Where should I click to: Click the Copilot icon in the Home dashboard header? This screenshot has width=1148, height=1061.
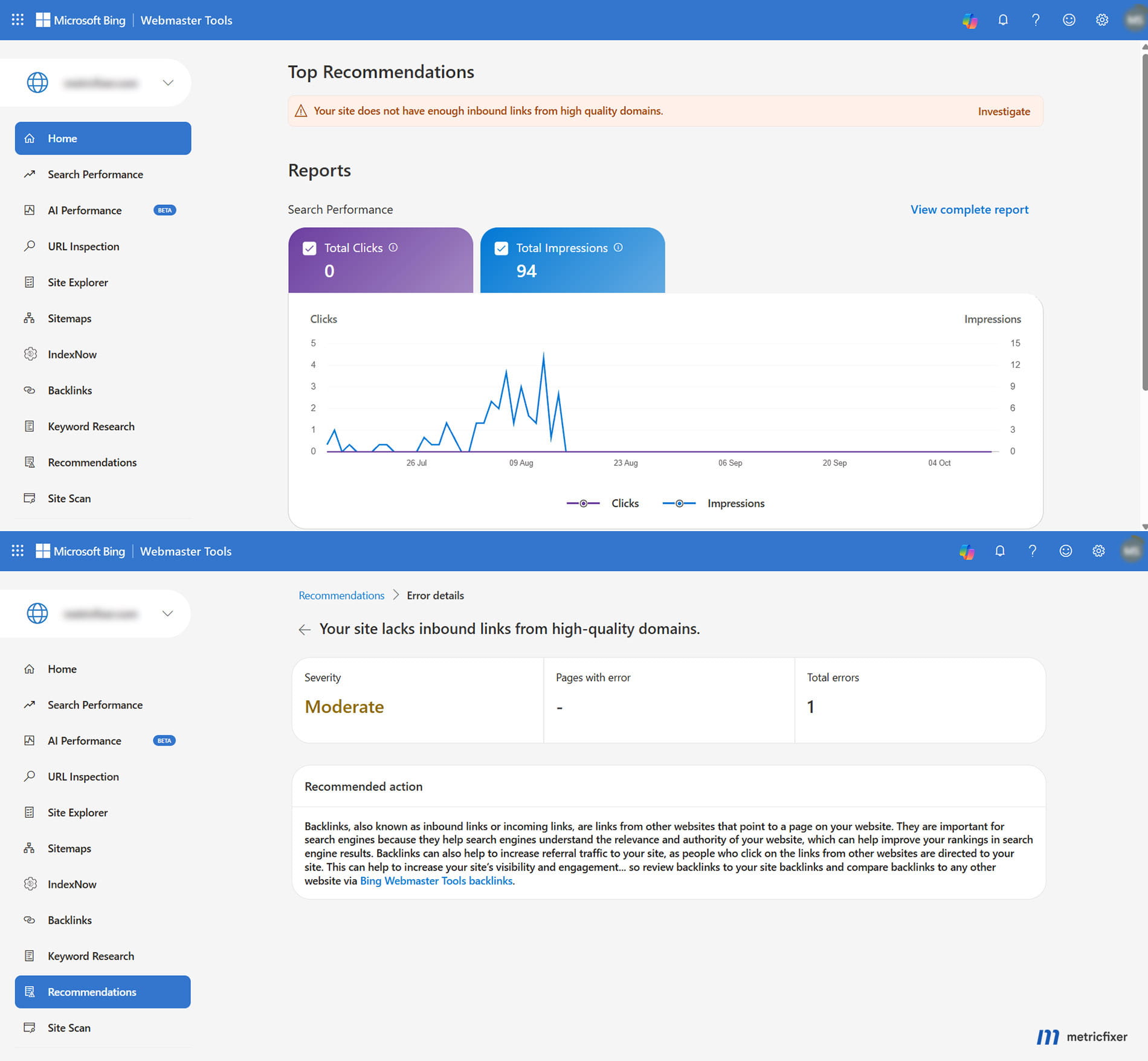(x=970, y=21)
